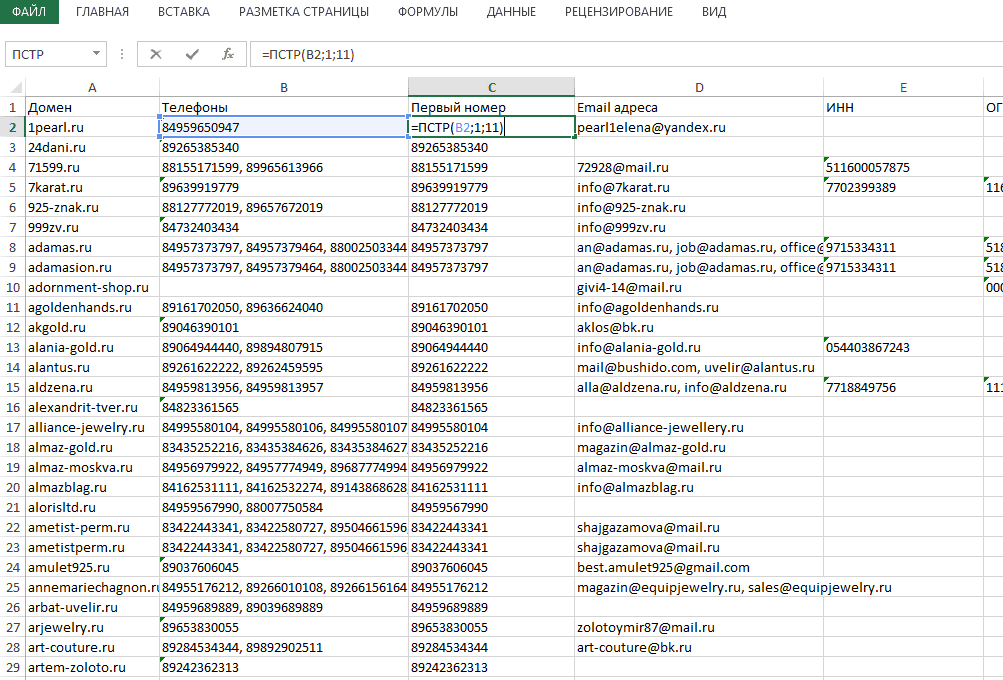Select email cell pearl1elena@yandex.ru
The width and height of the screenshot is (1003, 680).
699,127
